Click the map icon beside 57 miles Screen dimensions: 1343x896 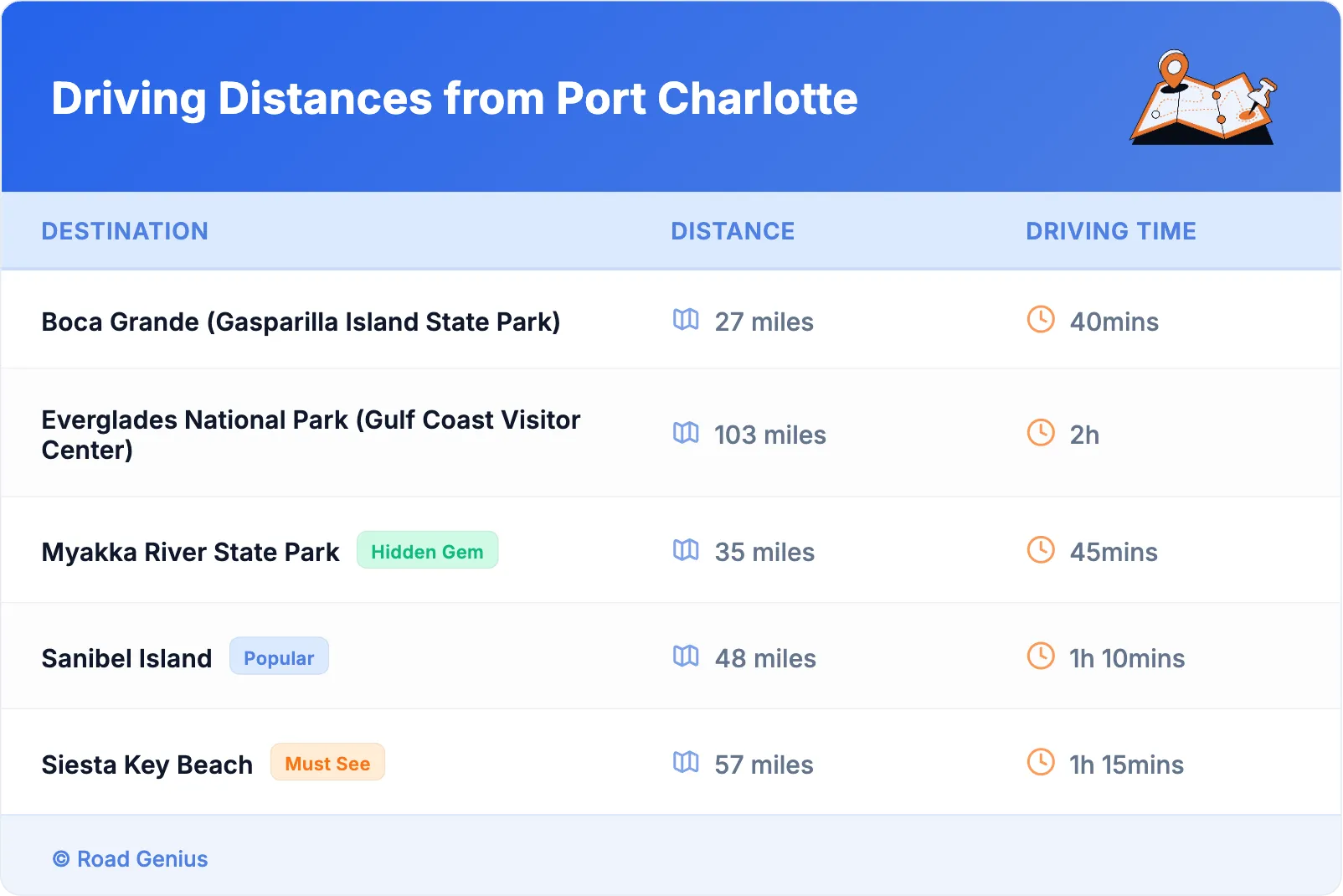(686, 763)
